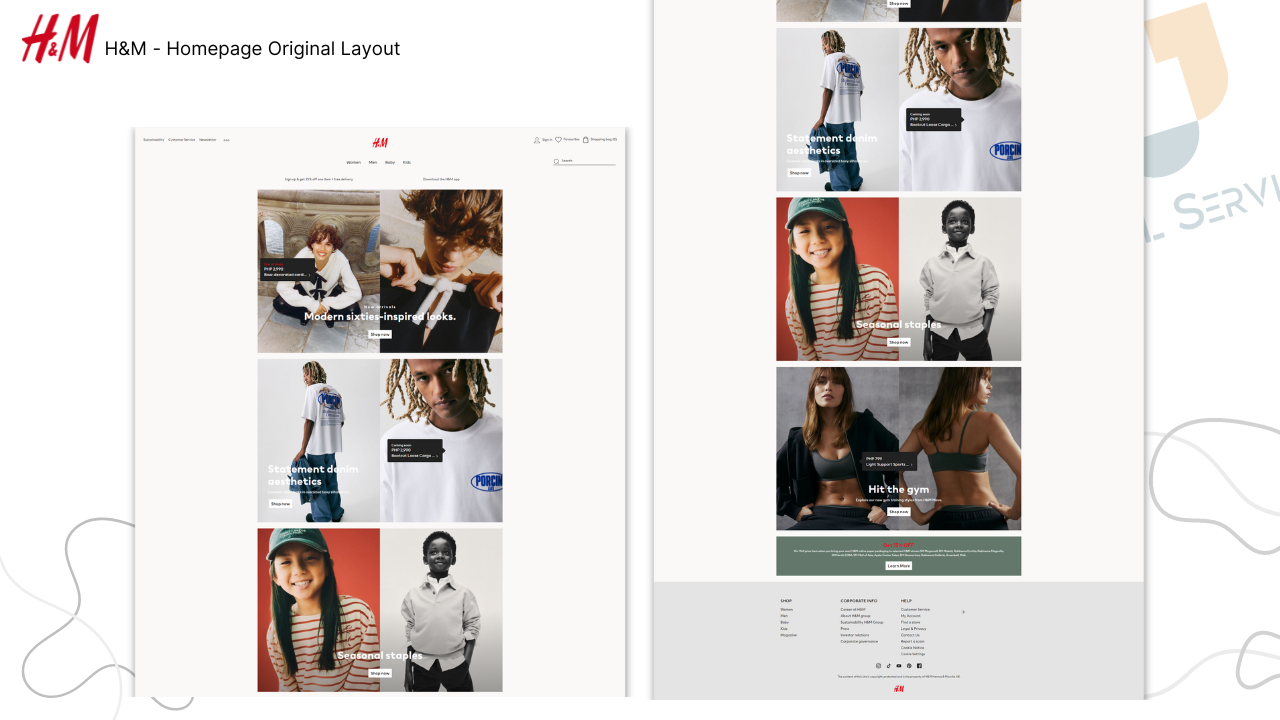Open Press in the footer Corporate Info column
This screenshot has width=1280, height=720.
coord(845,629)
